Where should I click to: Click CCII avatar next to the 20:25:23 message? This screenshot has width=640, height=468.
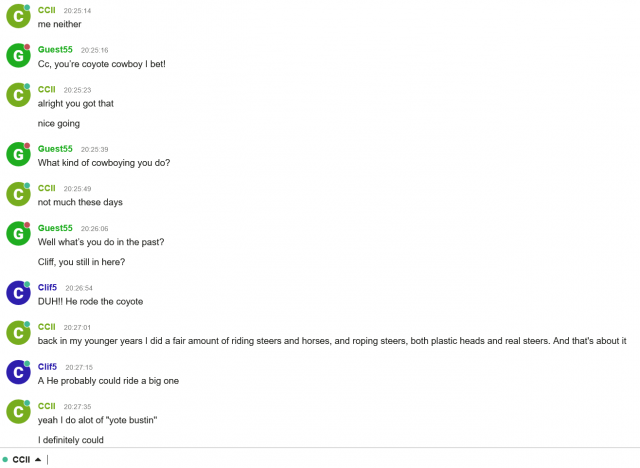coord(18,95)
